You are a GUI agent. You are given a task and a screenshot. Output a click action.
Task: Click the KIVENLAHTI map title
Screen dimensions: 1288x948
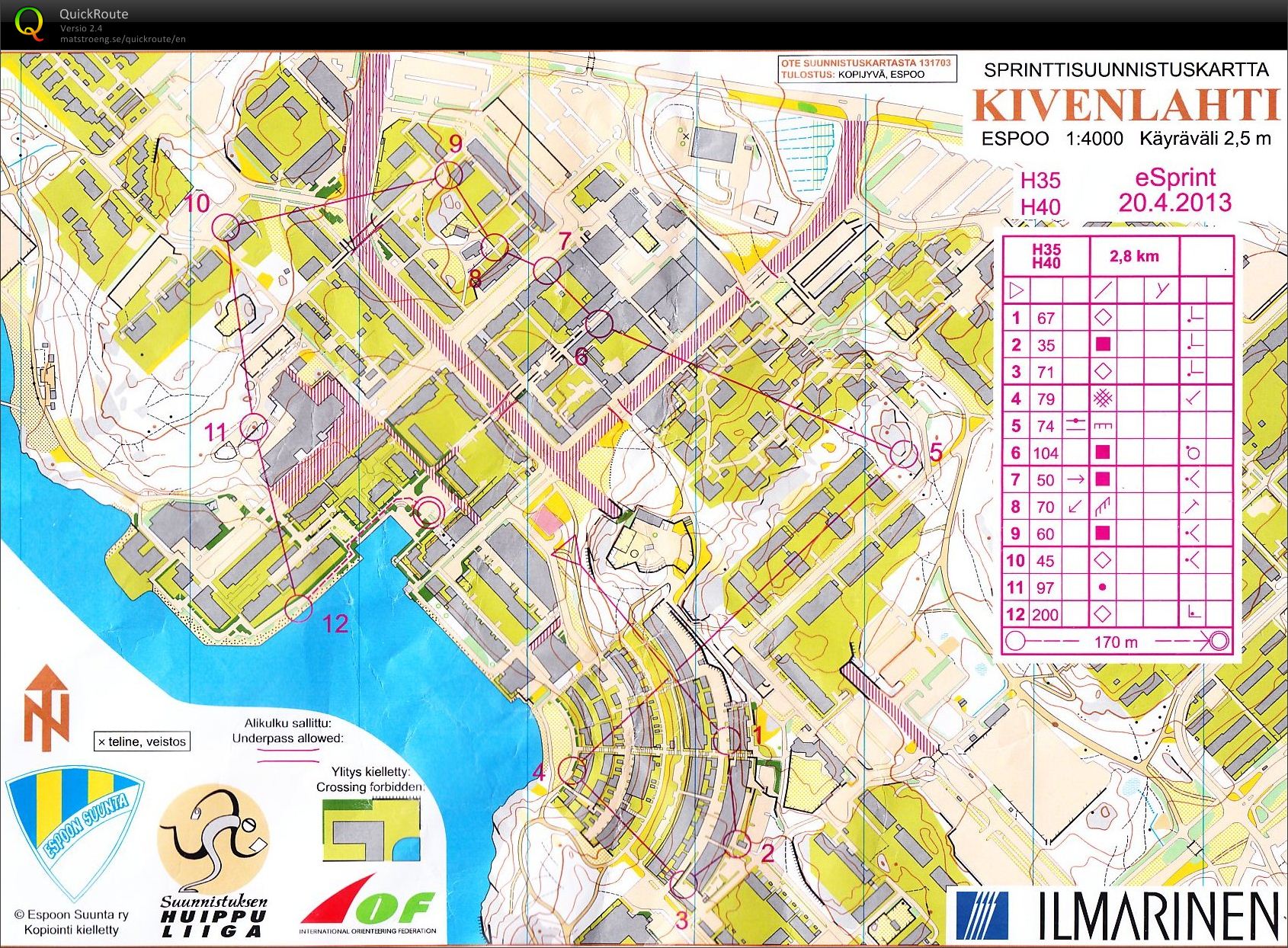[x=1126, y=106]
